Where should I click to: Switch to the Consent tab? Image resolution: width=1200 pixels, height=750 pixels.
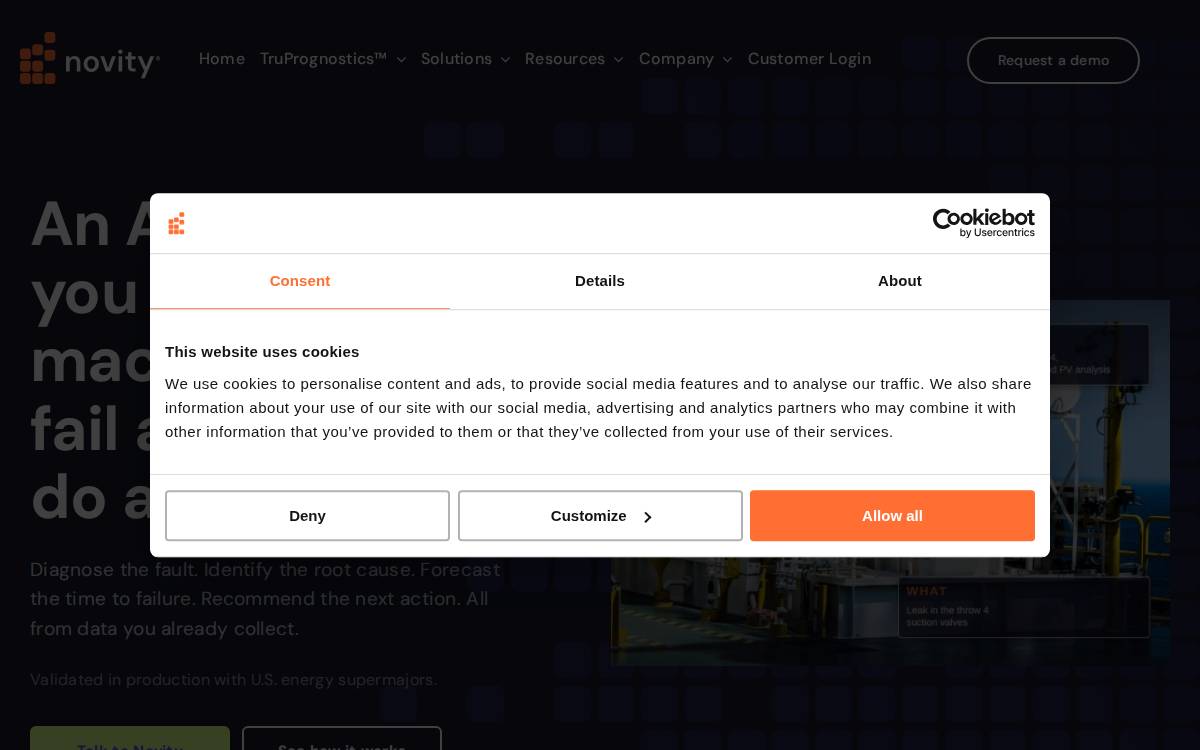coord(300,281)
